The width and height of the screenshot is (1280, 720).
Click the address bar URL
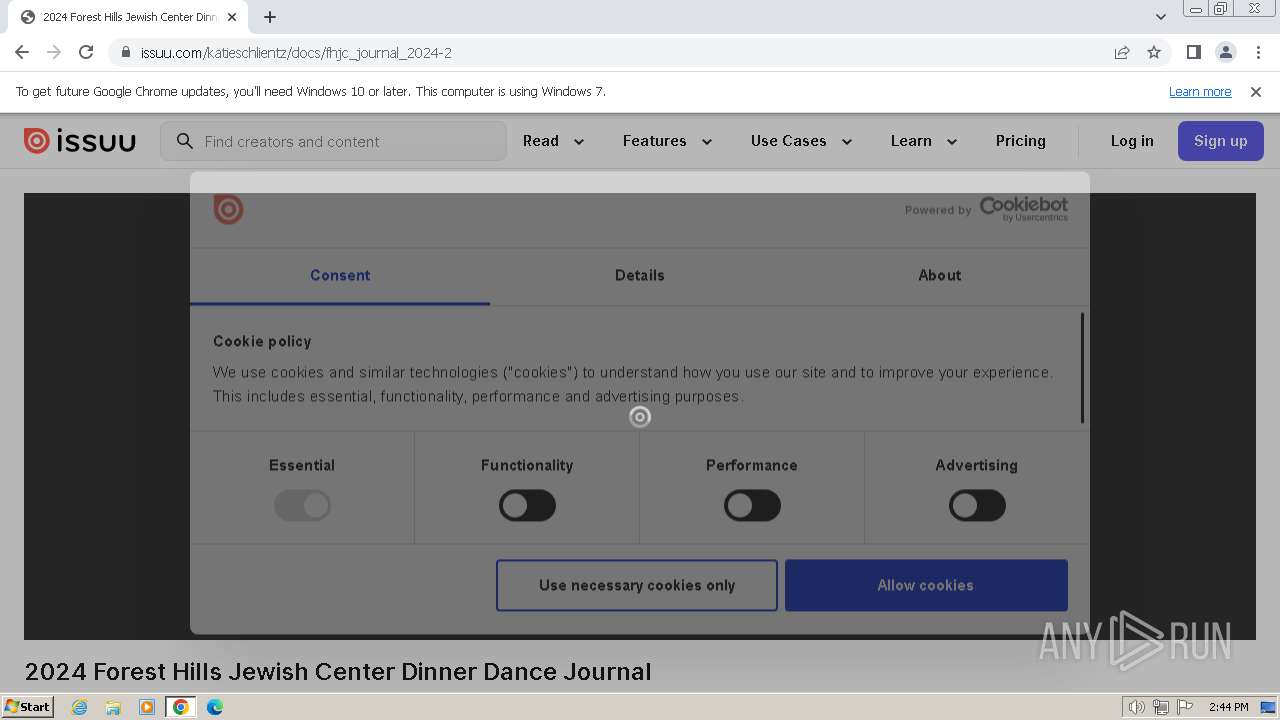coord(296,52)
